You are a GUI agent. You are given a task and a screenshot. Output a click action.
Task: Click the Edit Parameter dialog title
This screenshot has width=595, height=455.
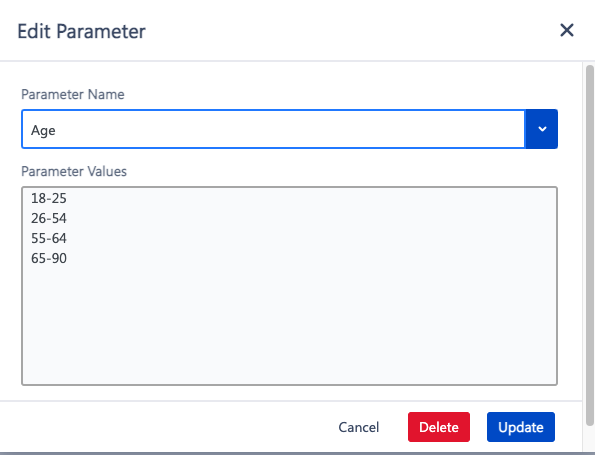pos(81,31)
